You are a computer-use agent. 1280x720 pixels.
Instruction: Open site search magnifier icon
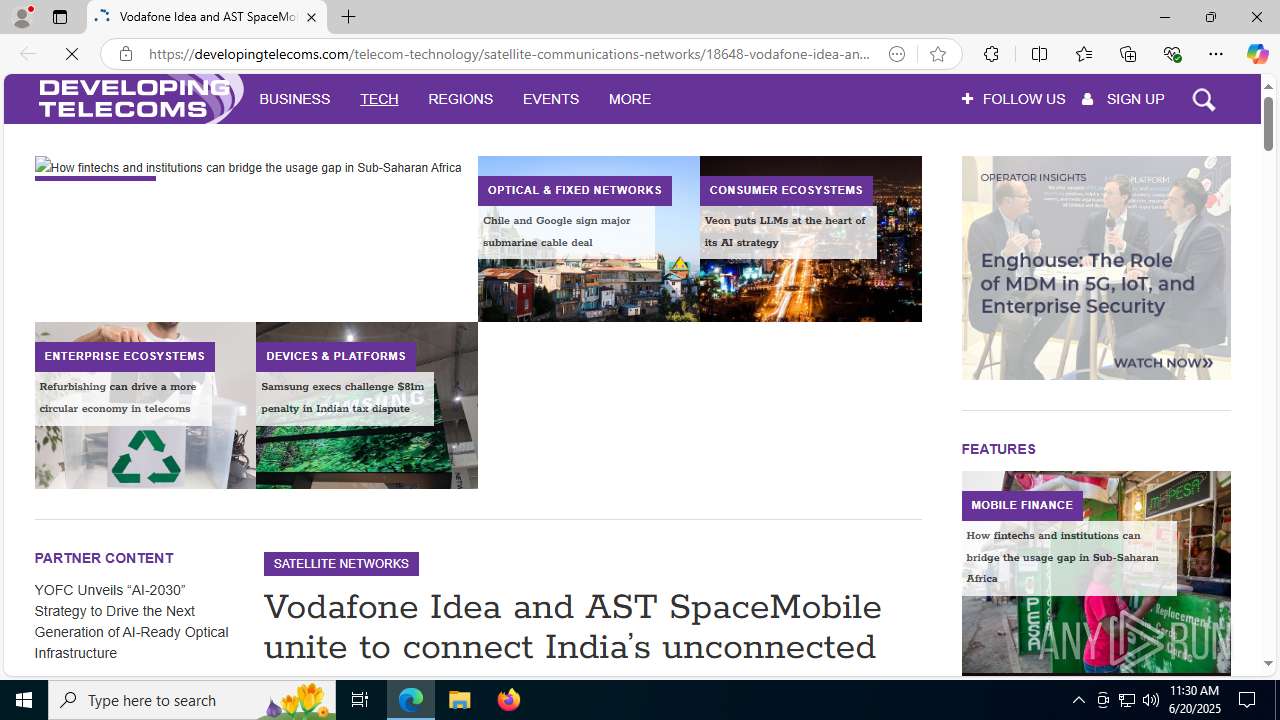[x=1204, y=99]
